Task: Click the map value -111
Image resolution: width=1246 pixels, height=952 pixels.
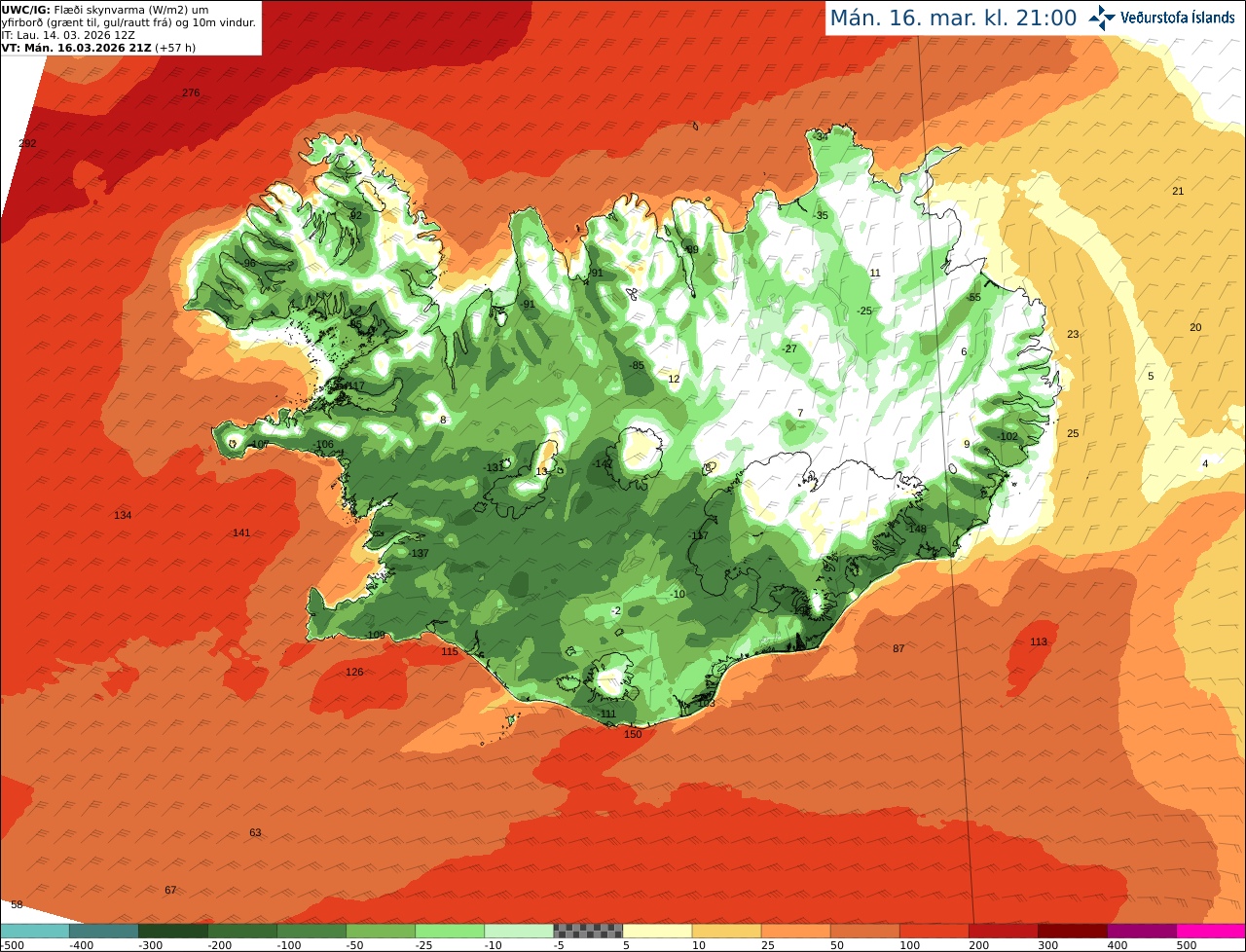Action: pyautogui.click(x=606, y=714)
